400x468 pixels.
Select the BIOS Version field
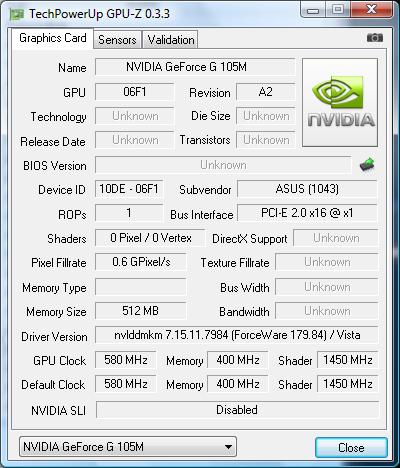223,165
